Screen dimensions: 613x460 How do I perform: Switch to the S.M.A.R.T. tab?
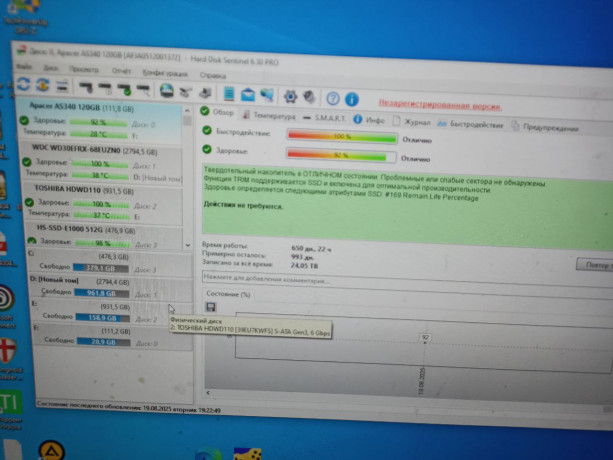[x=325, y=118]
